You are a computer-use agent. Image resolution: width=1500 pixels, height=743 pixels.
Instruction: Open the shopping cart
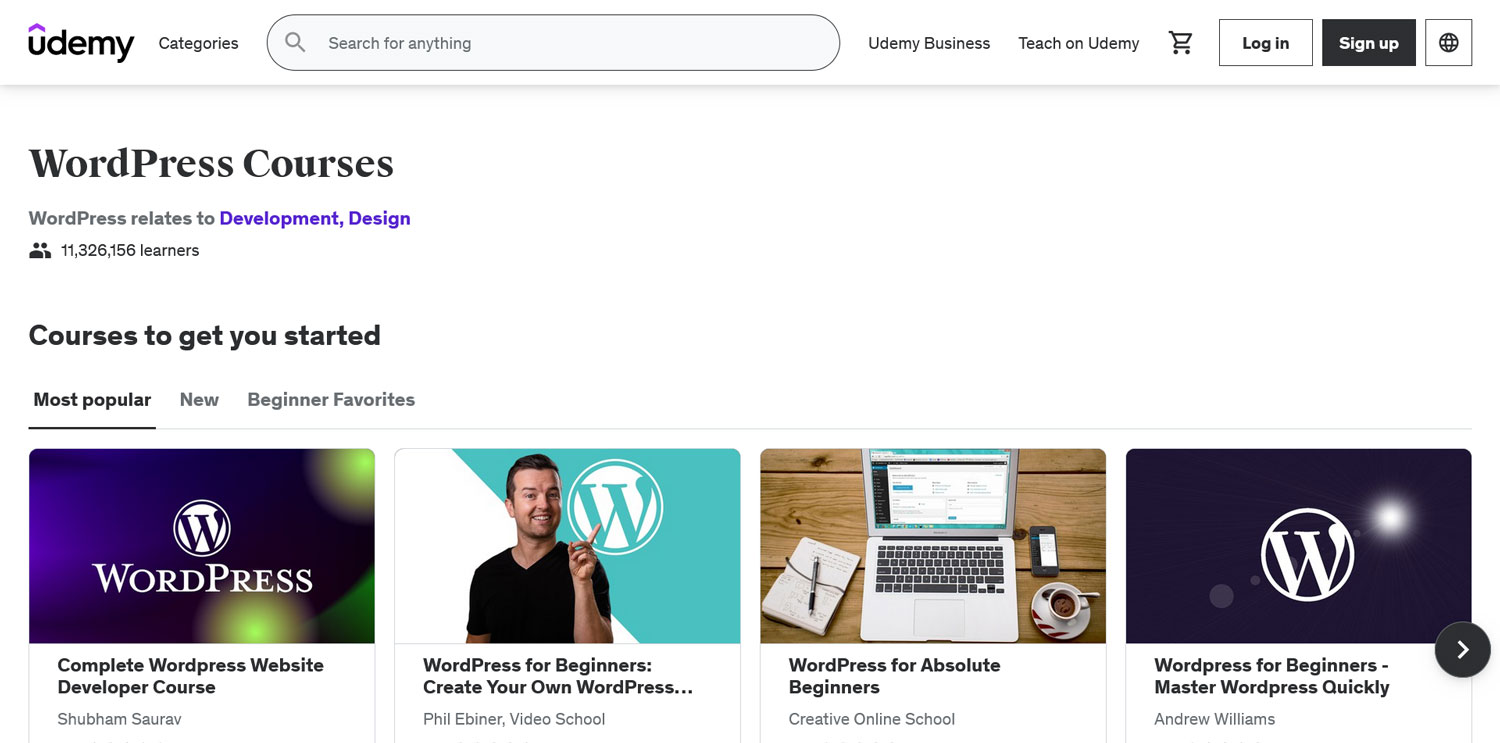(1181, 43)
